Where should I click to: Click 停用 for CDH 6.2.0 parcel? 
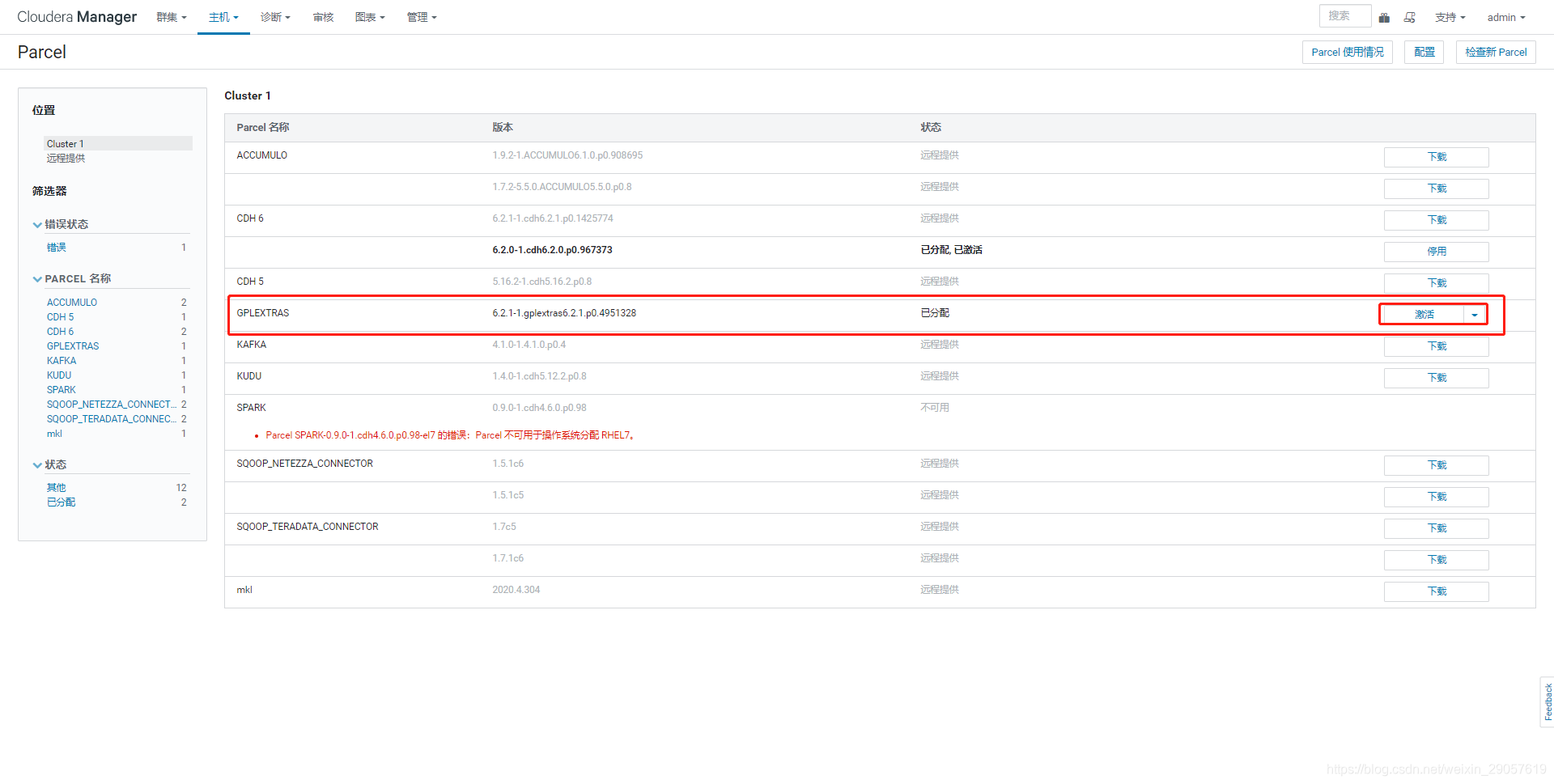[1436, 252]
